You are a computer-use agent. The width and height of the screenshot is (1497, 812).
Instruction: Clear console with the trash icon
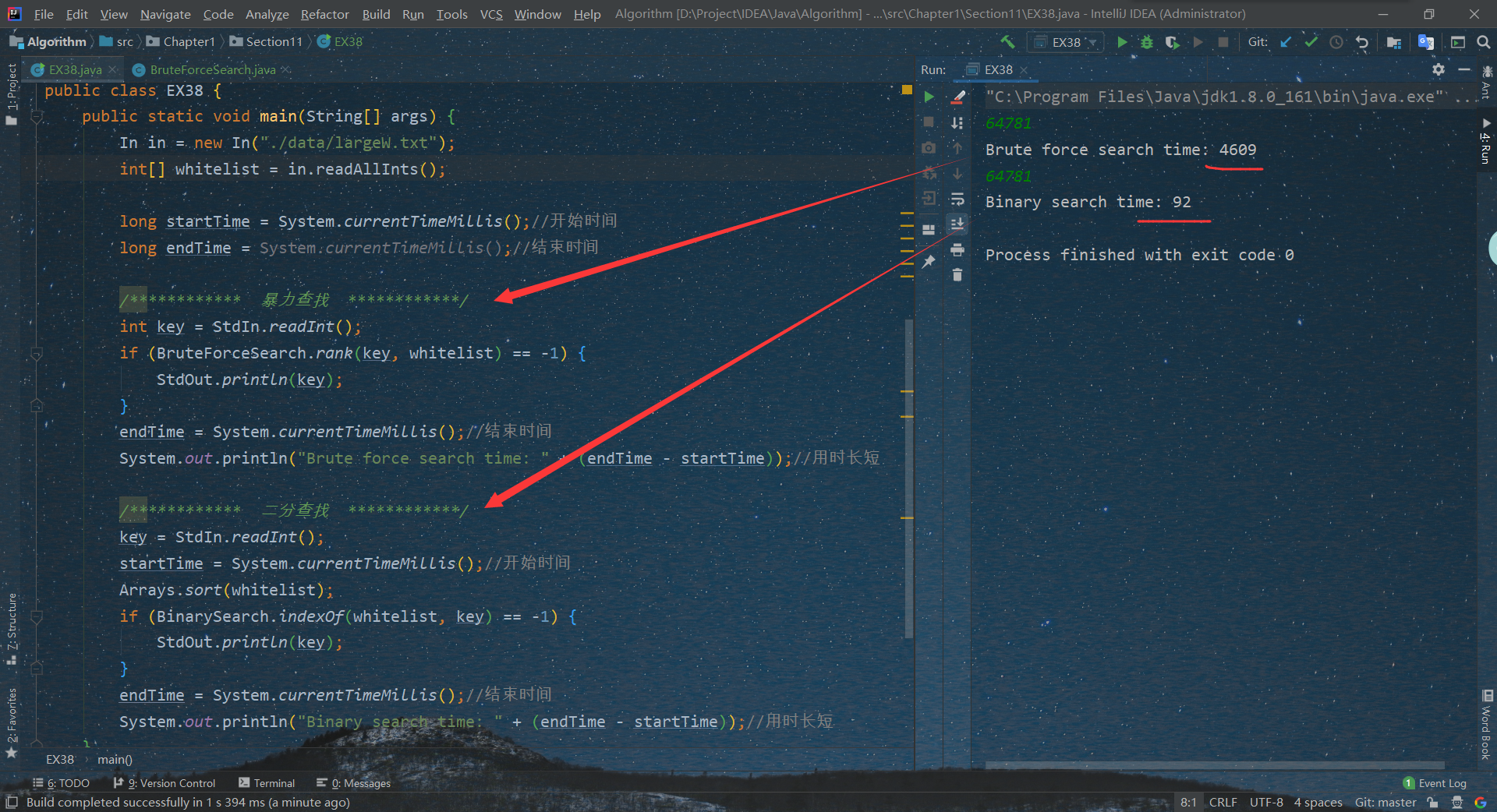tap(957, 274)
